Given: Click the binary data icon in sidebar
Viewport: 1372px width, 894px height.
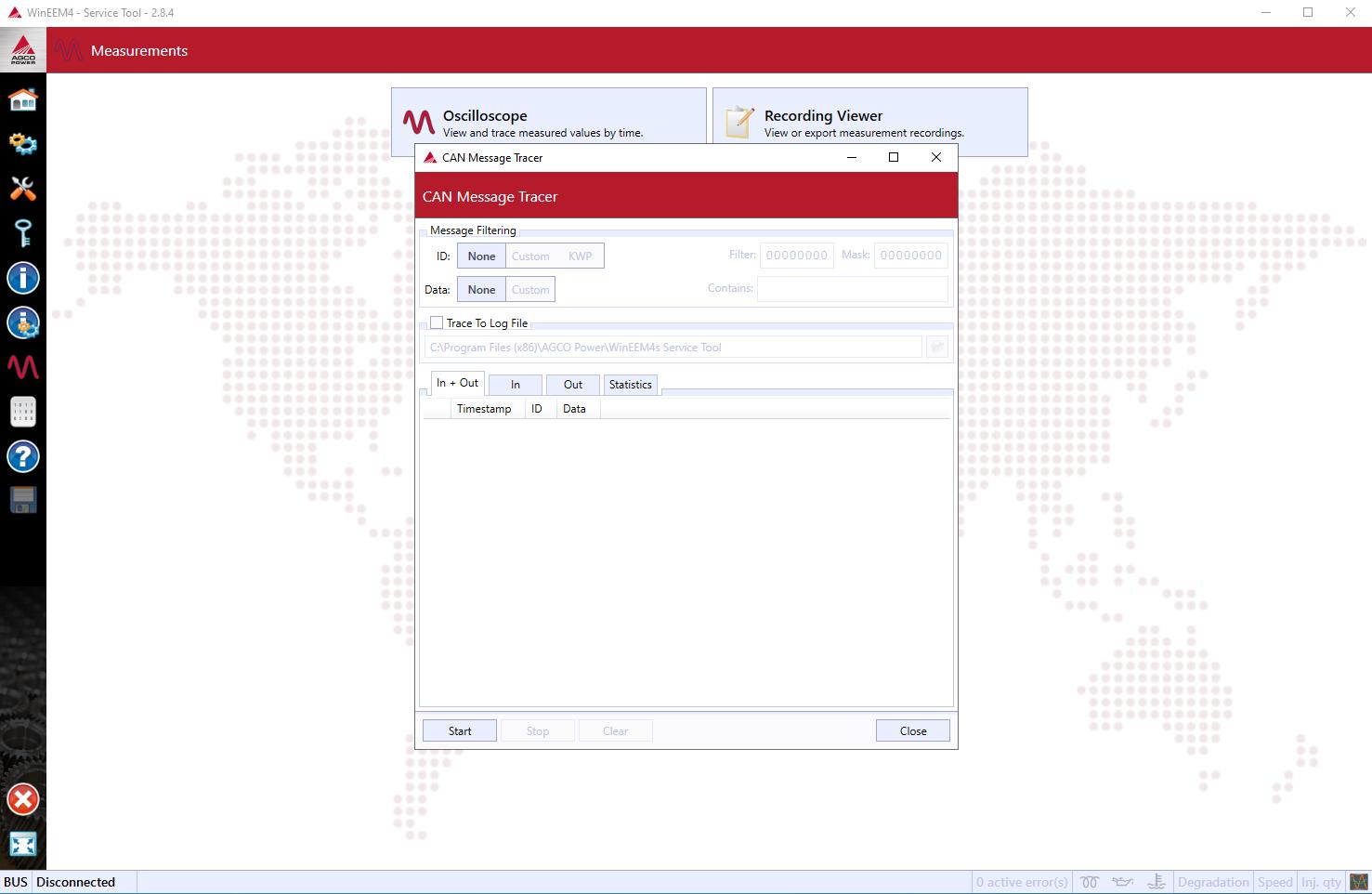Looking at the screenshot, I should pos(22,412).
